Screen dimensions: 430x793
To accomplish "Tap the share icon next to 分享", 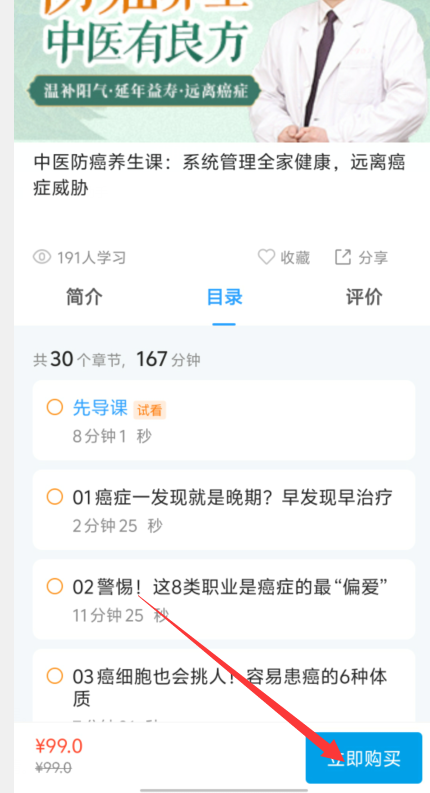I will click(x=343, y=257).
